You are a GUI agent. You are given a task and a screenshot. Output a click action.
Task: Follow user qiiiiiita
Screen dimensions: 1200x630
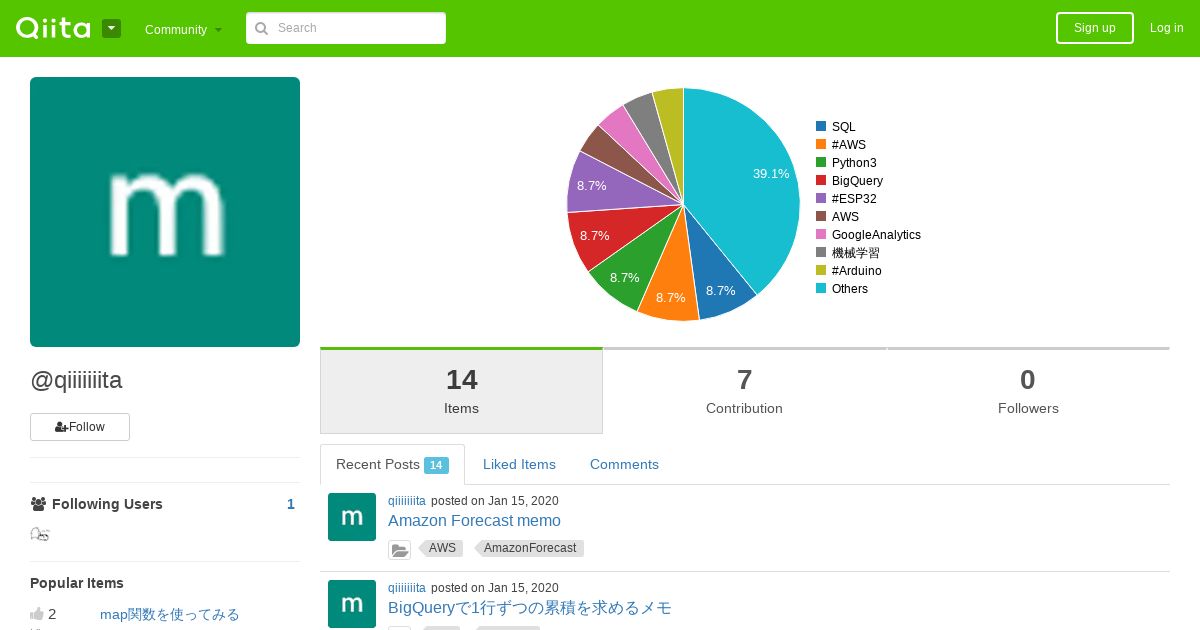[x=80, y=427]
